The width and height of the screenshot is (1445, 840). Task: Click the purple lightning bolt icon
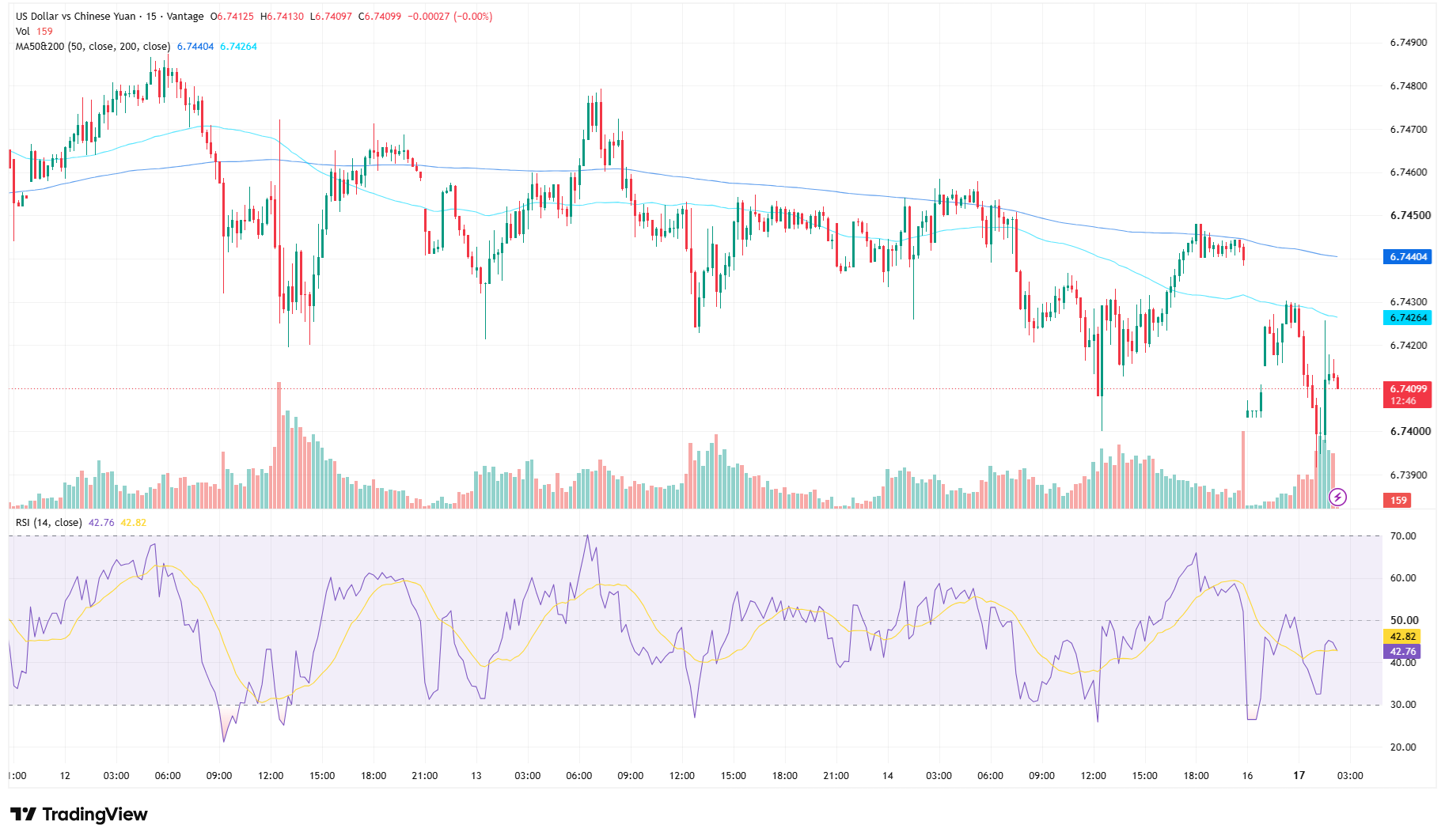tap(1337, 497)
